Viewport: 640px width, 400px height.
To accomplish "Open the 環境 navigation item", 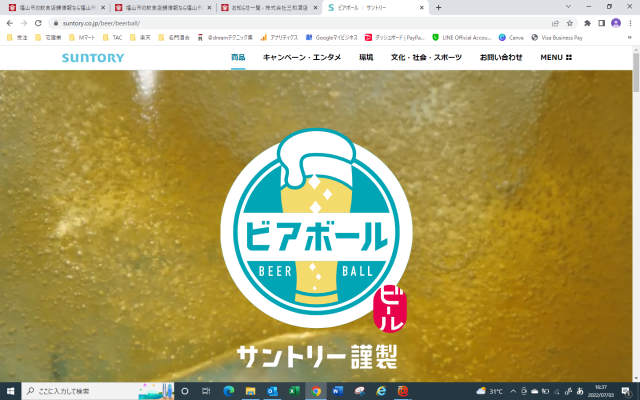I will [366, 57].
